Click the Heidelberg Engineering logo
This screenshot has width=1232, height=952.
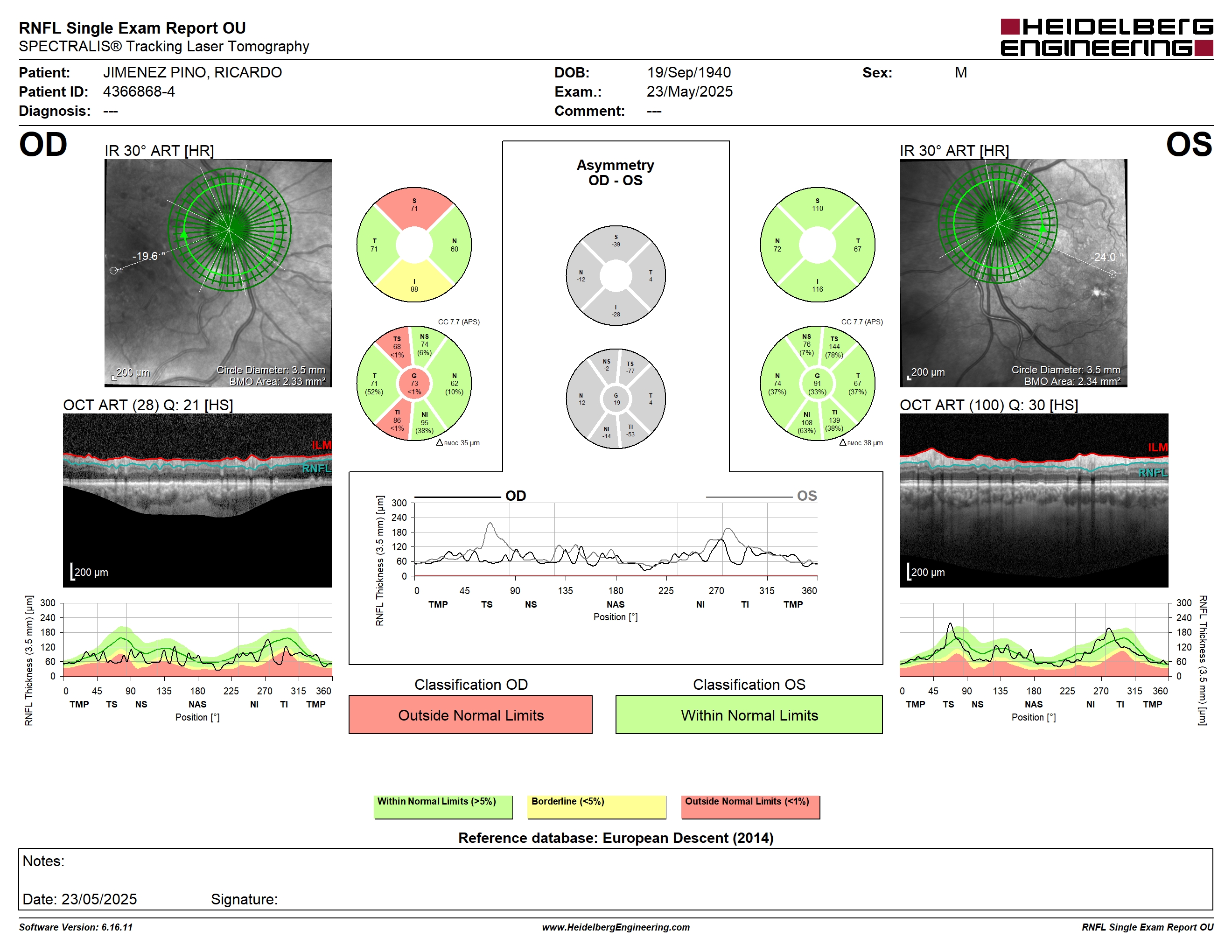click(x=1106, y=37)
